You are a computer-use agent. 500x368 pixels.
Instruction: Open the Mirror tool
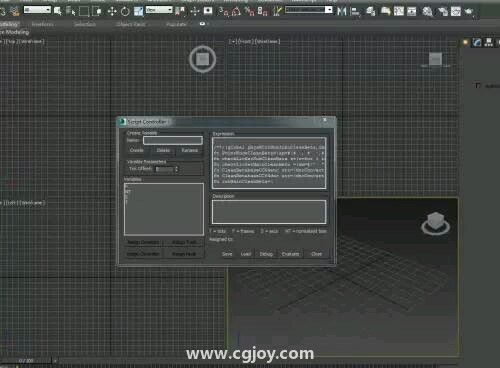[342, 12]
